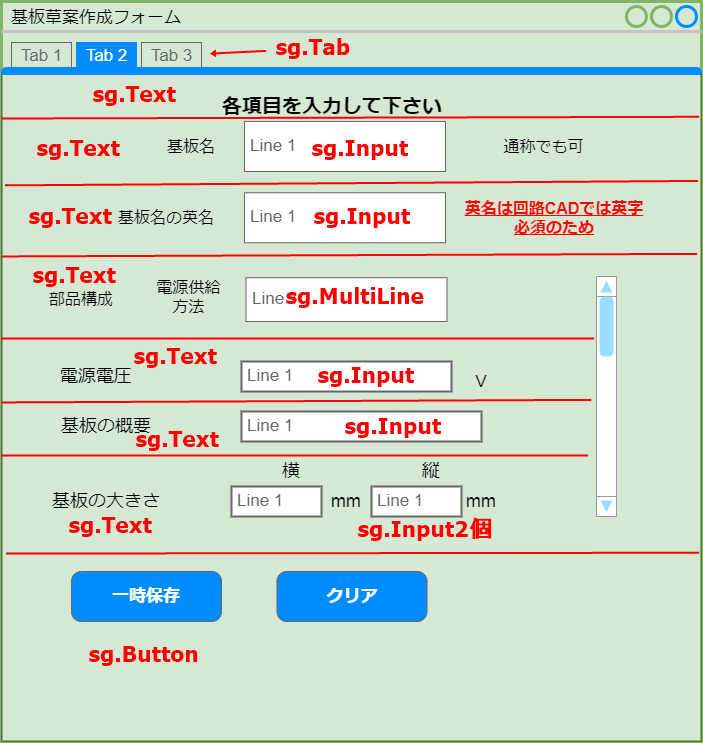Switch to Tab 1
The width and height of the screenshot is (703, 743).
(x=41, y=55)
